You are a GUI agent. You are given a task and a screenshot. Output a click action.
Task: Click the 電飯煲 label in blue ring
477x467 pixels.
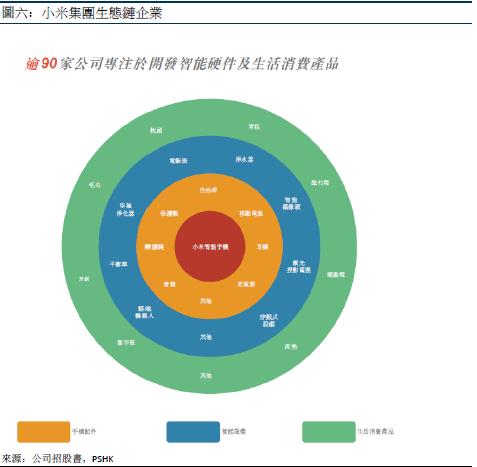click(x=178, y=161)
